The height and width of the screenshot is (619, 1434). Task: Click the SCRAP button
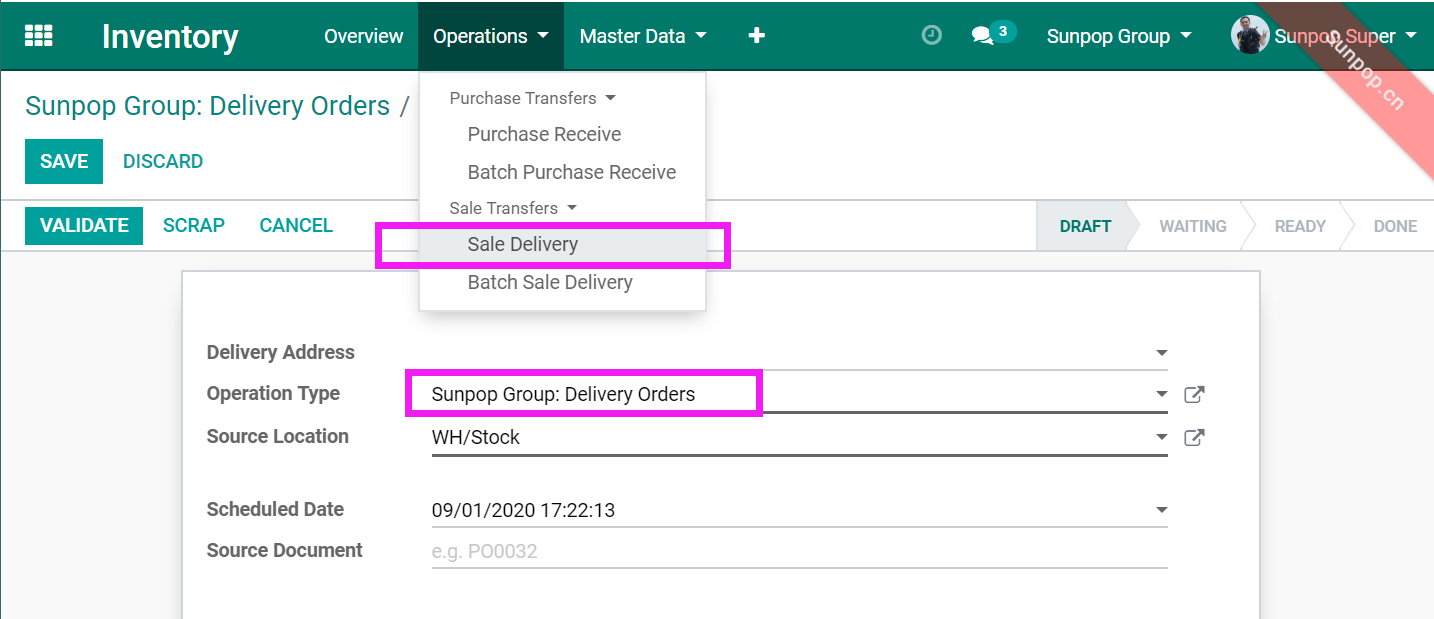click(194, 225)
